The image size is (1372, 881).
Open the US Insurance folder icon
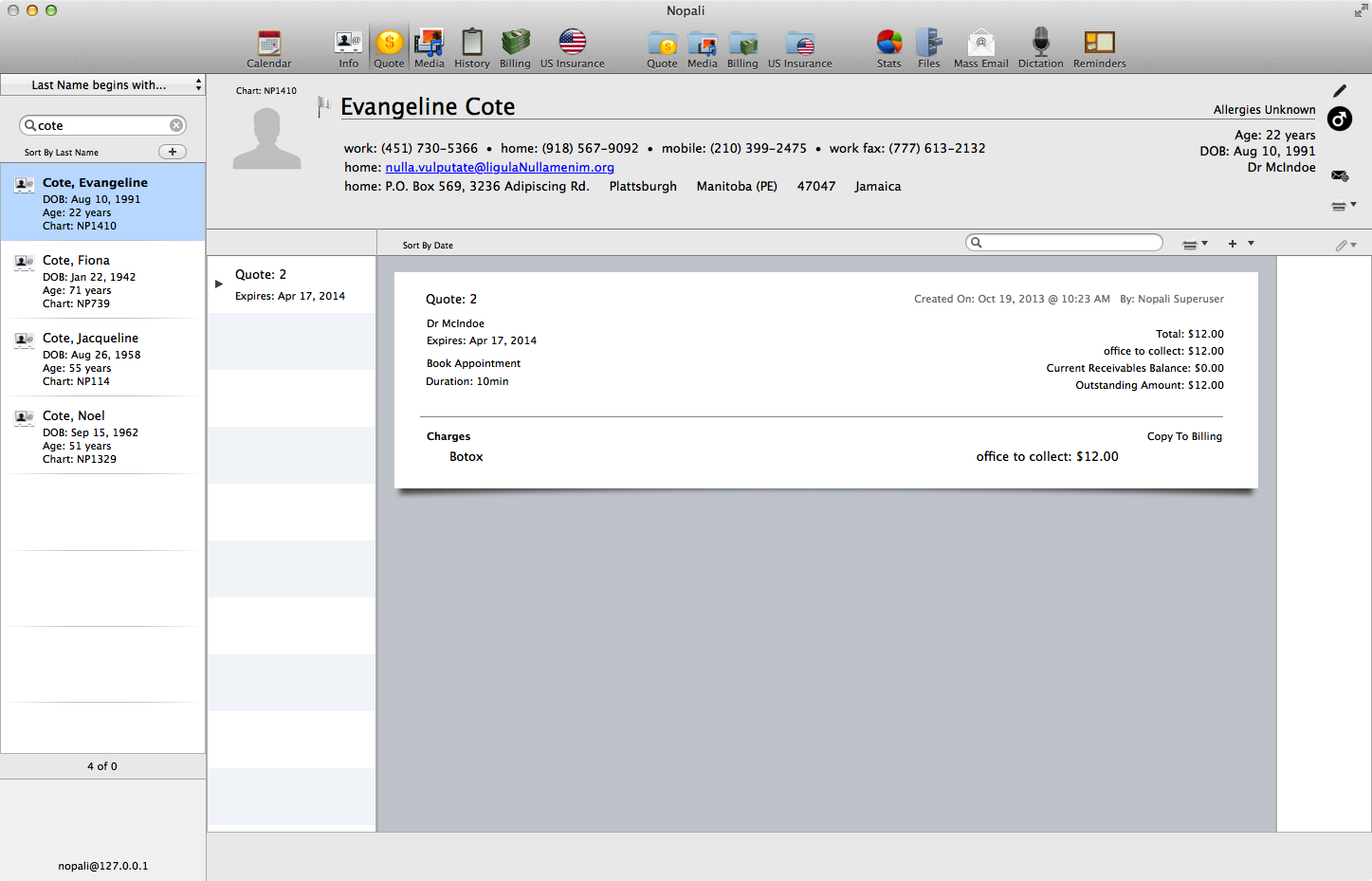coord(799,48)
